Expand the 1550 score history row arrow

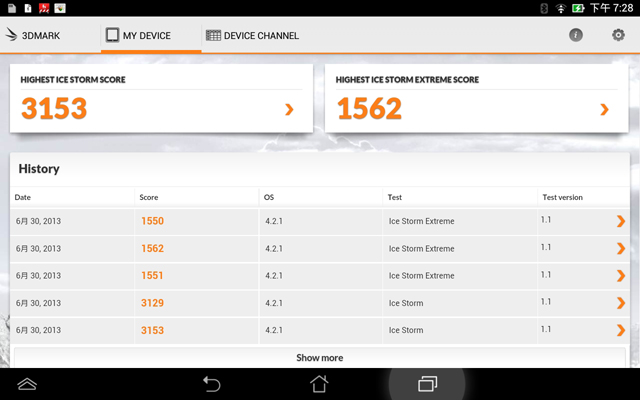click(x=620, y=221)
